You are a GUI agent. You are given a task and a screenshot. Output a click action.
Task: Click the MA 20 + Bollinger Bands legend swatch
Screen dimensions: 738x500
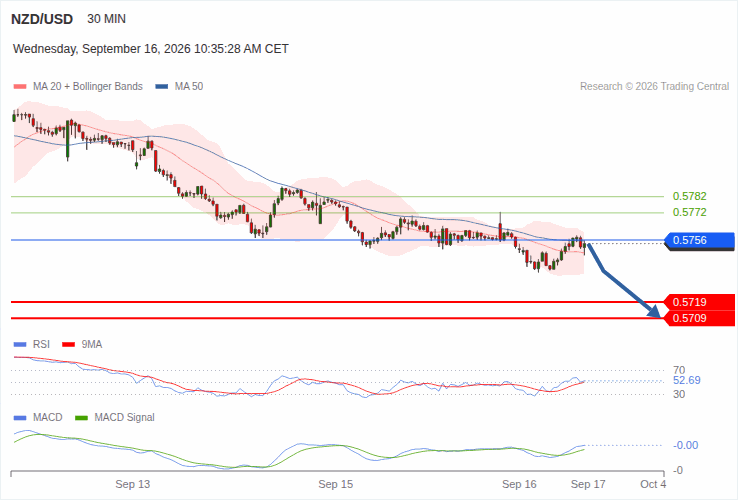coord(20,87)
